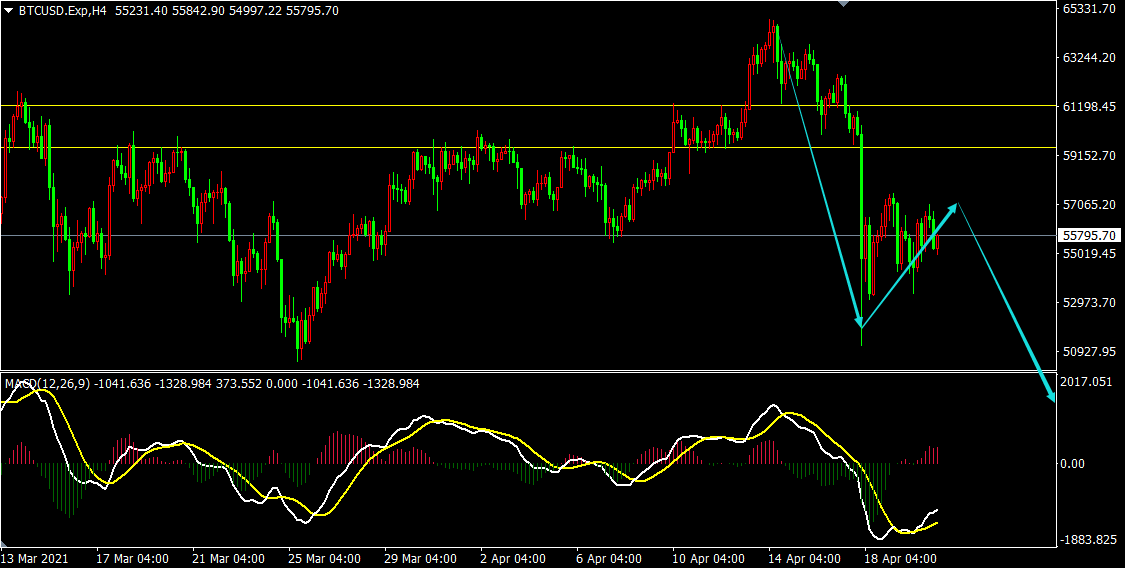
Task: Click the 14 Apr 04:00 time label
Action: point(806,558)
